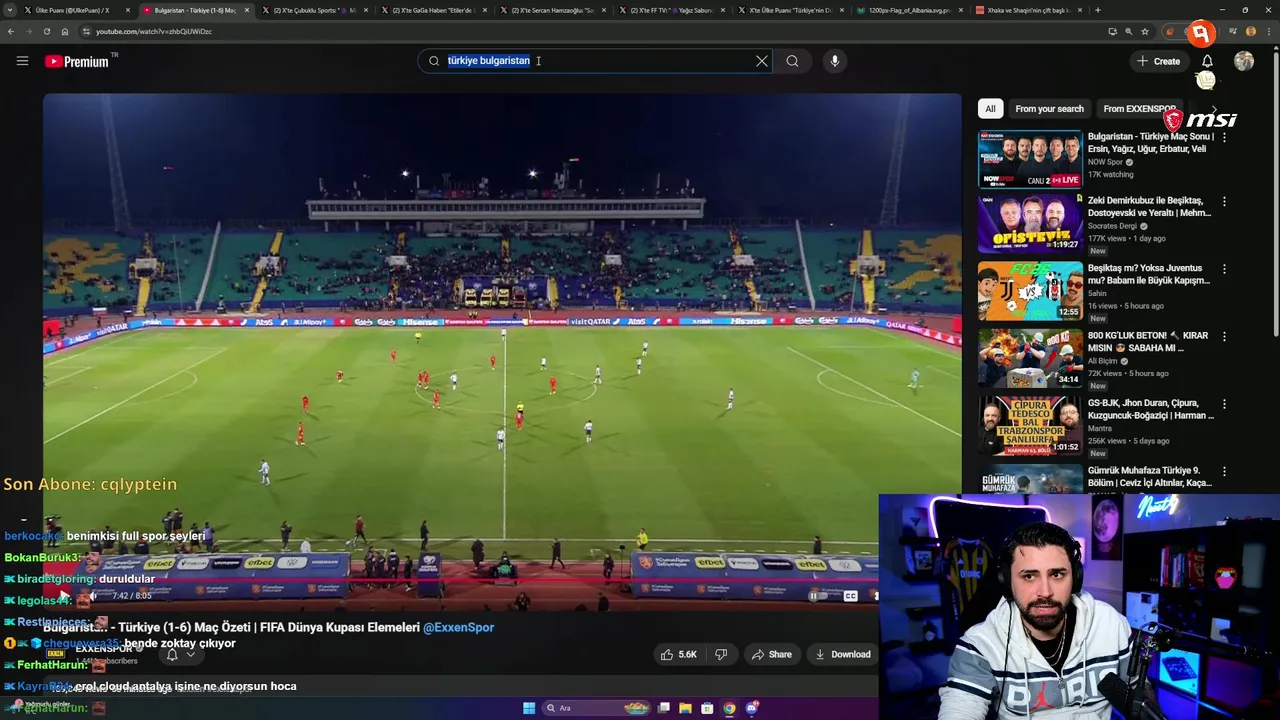Go back with browser back arrow
The image size is (1280, 720).
coord(11,31)
